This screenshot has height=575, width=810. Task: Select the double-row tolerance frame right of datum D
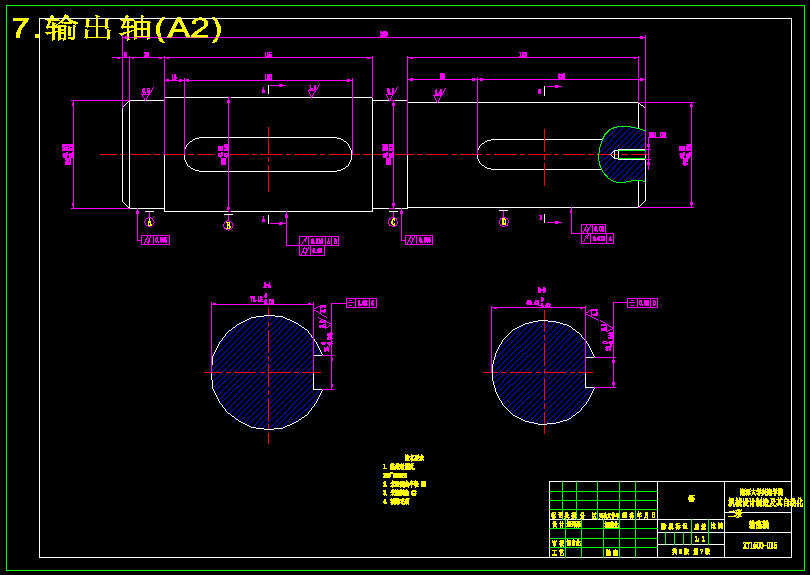pos(597,234)
